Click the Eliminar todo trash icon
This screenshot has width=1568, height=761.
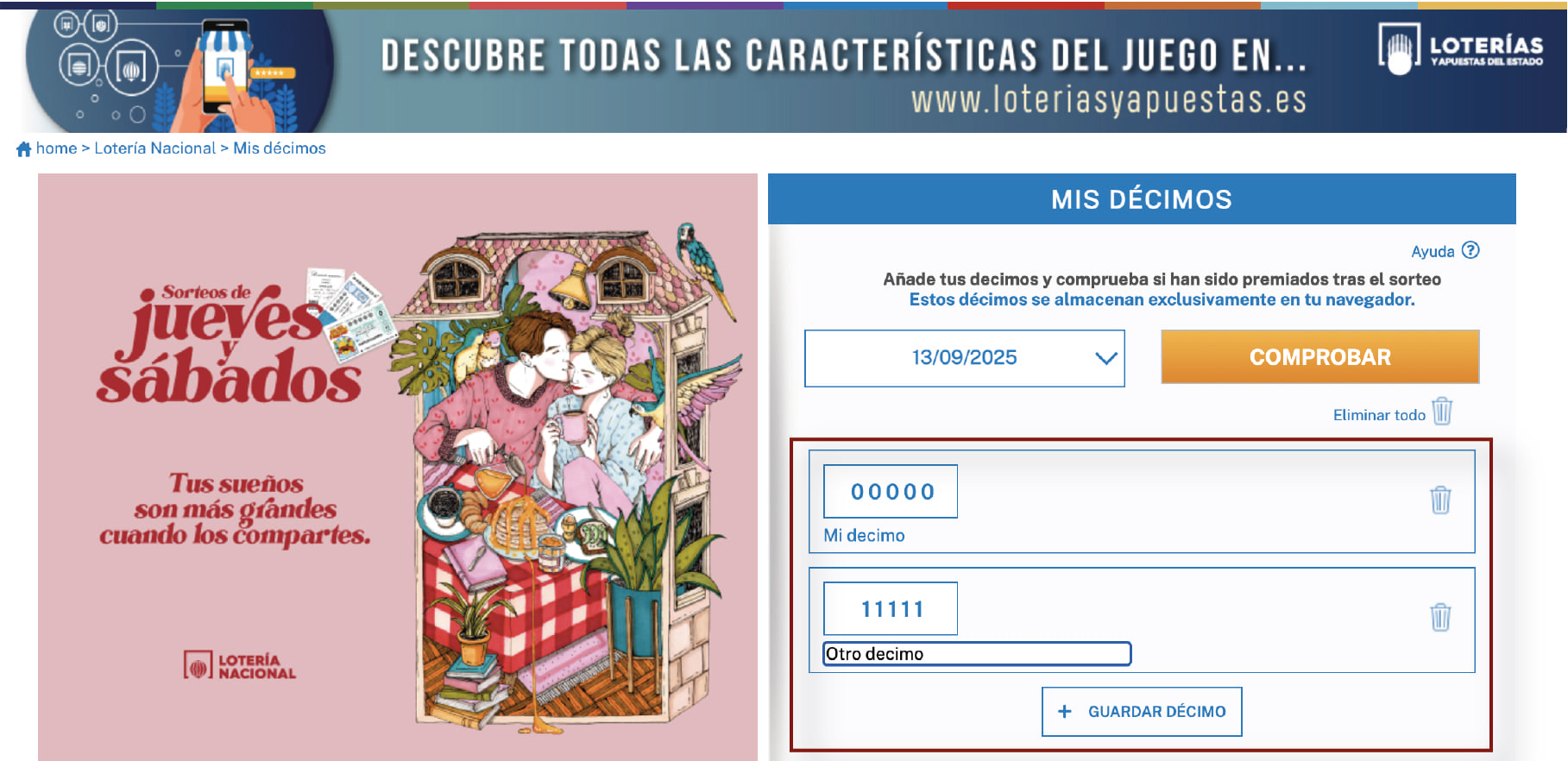[1442, 411]
